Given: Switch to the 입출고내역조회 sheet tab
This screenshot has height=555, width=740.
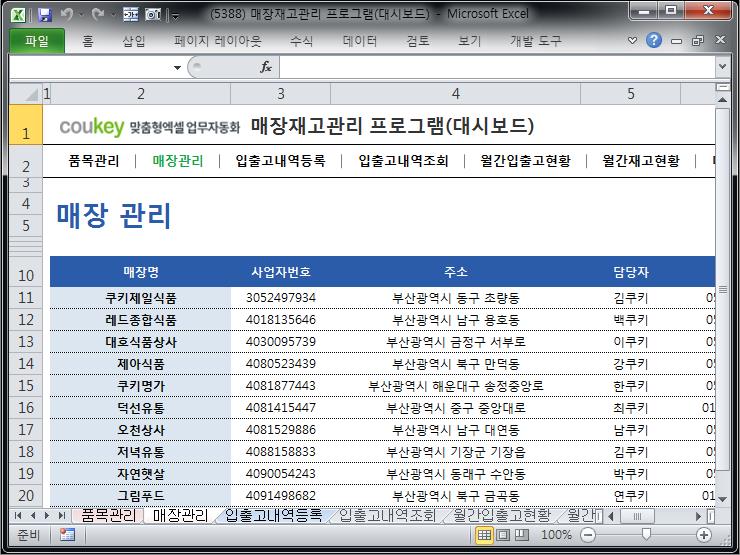Looking at the screenshot, I should tap(387, 515).
